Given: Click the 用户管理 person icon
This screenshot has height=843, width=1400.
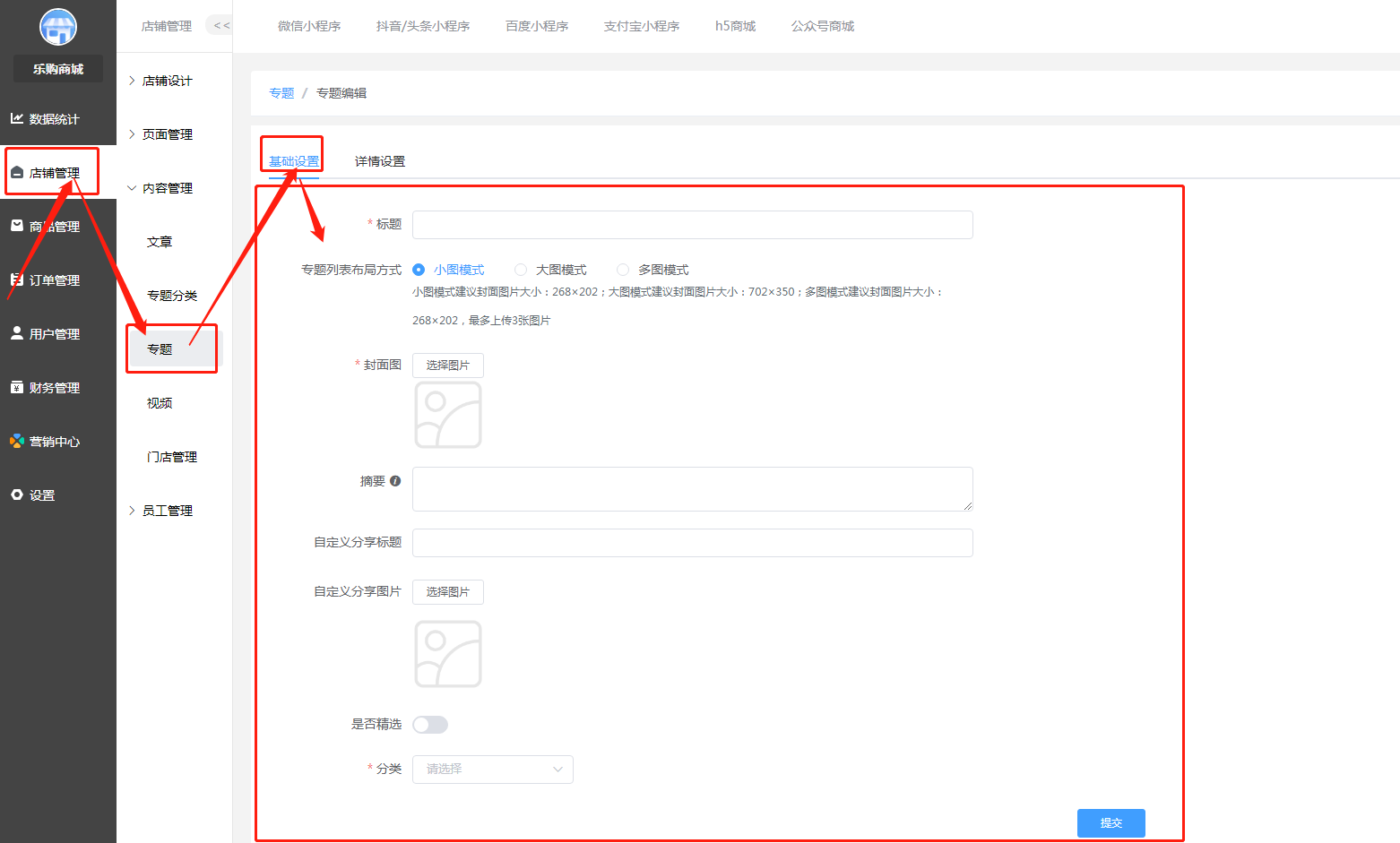Looking at the screenshot, I should [x=17, y=333].
